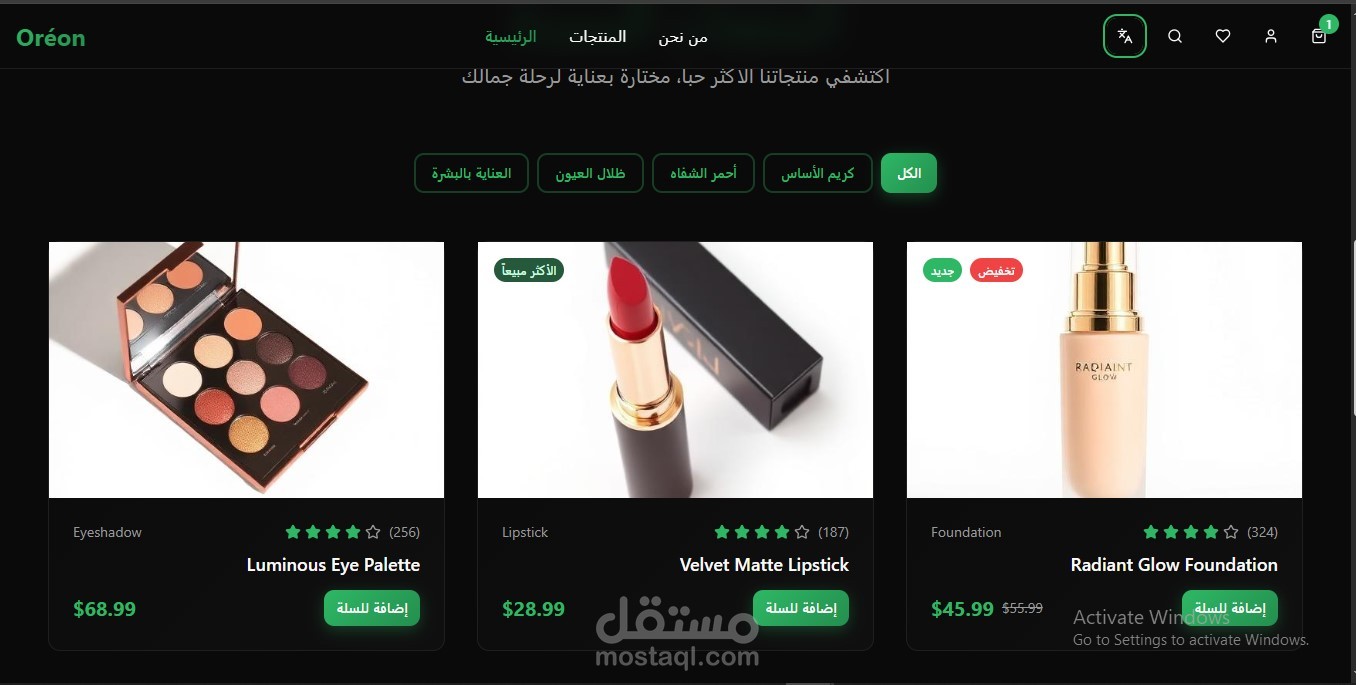The image size is (1356, 685).
Task: Open the user account icon
Action: [x=1271, y=36]
